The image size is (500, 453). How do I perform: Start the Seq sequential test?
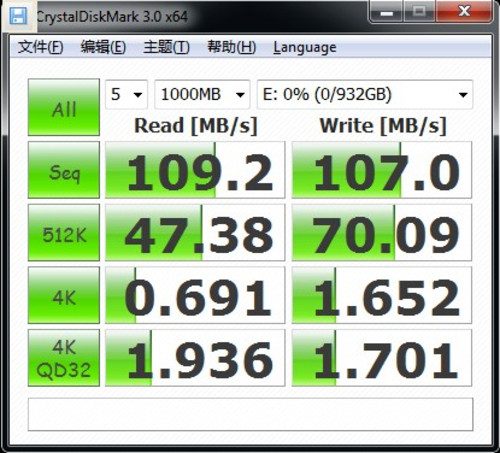tap(64, 170)
